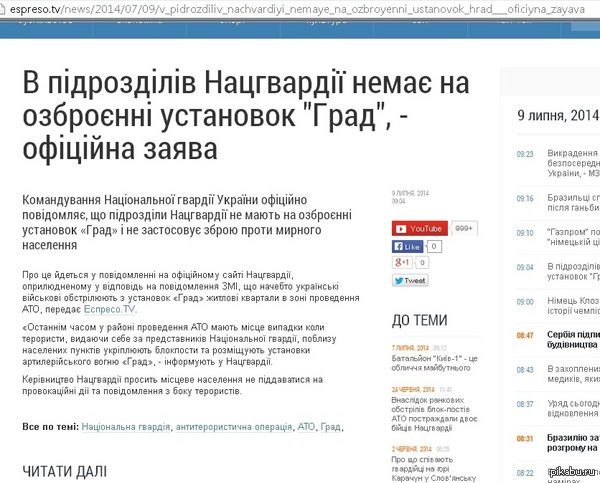The height and width of the screenshot is (483, 600).
Task: Click the Google +1 count bubble
Action: pos(427,262)
